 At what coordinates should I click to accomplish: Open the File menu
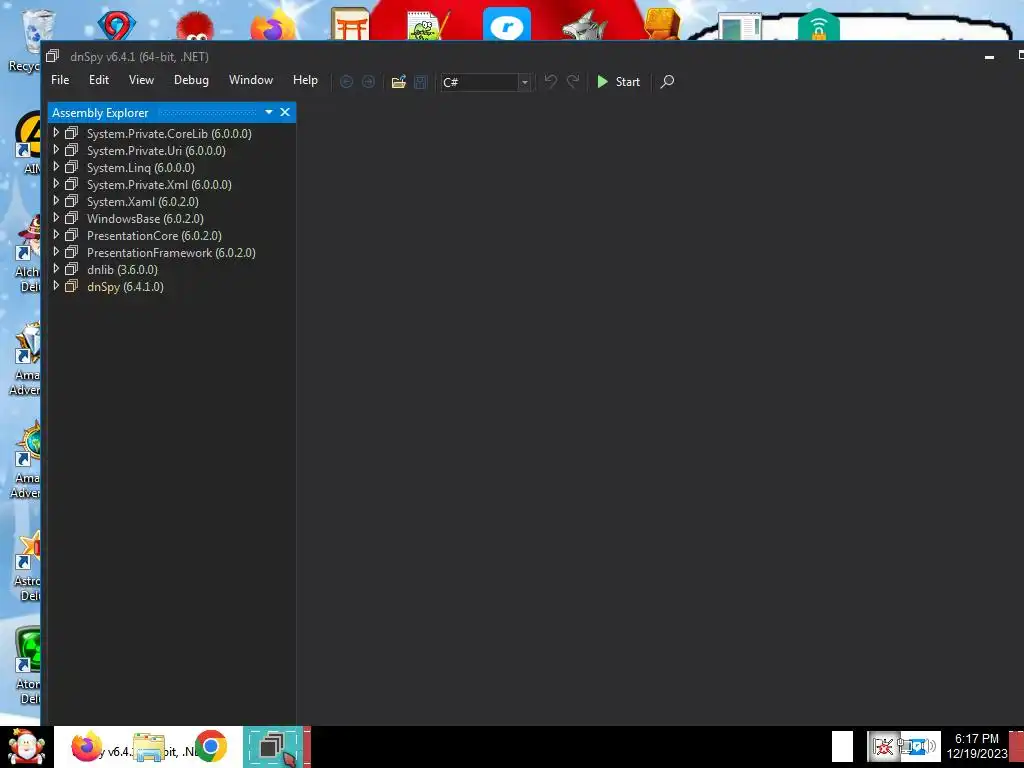point(60,80)
